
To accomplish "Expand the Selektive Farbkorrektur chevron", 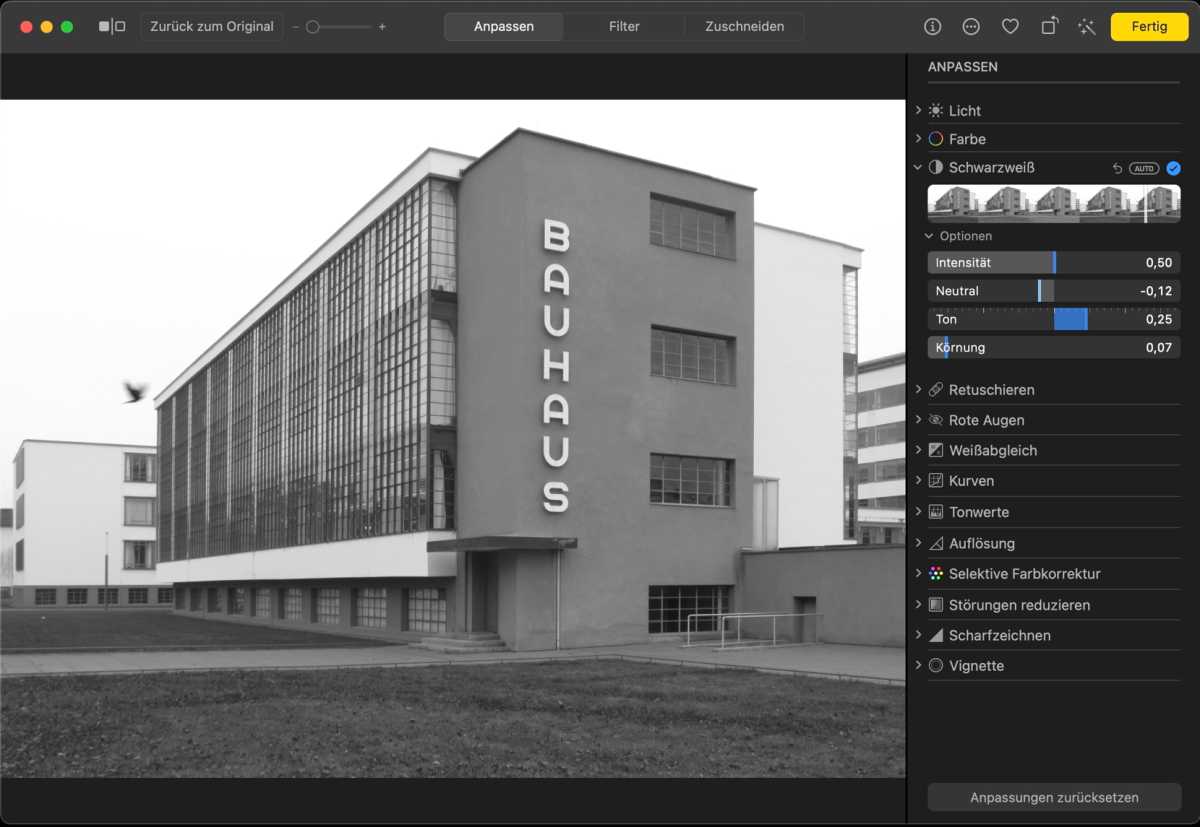I will (918, 574).
